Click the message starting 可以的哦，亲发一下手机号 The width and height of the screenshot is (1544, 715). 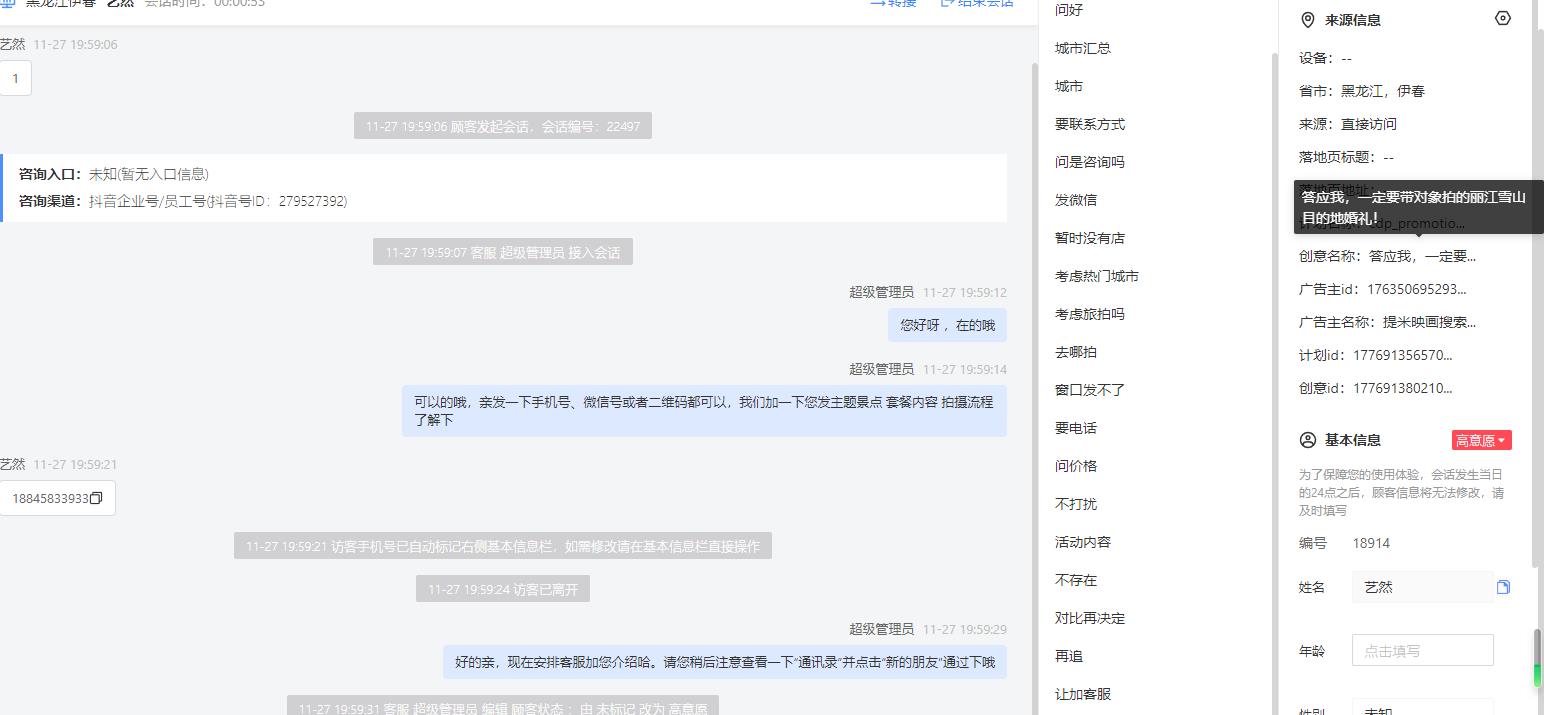click(x=704, y=411)
